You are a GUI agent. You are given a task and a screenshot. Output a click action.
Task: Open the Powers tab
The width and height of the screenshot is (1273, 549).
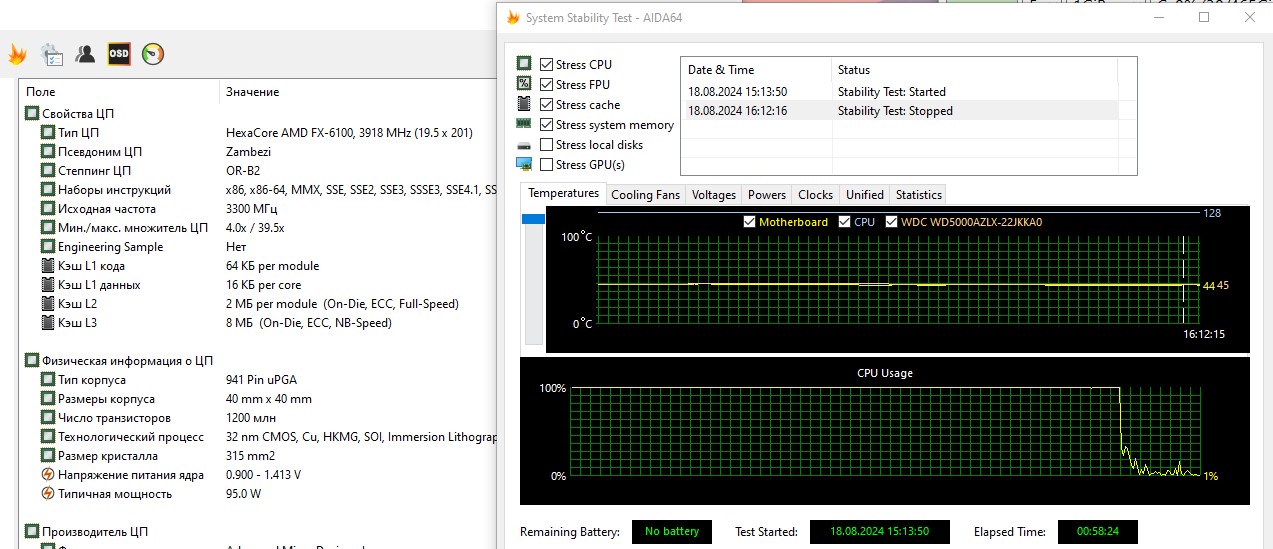coord(767,195)
